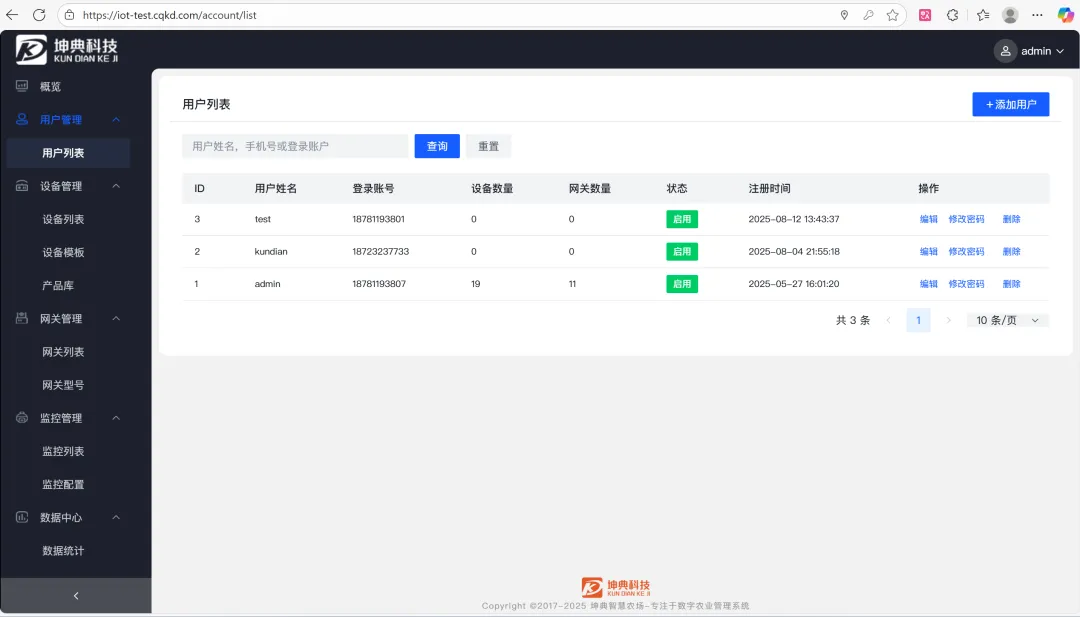Open the saved passwords key icon
The height and width of the screenshot is (617, 1080).
point(868,14)
